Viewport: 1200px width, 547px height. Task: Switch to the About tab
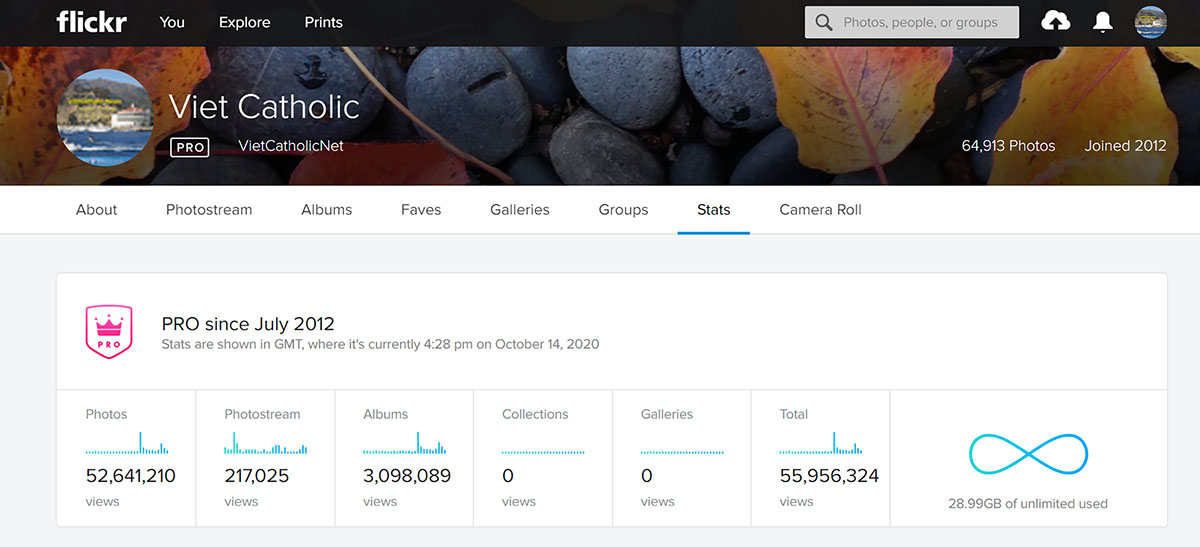[x=97, y=210]
